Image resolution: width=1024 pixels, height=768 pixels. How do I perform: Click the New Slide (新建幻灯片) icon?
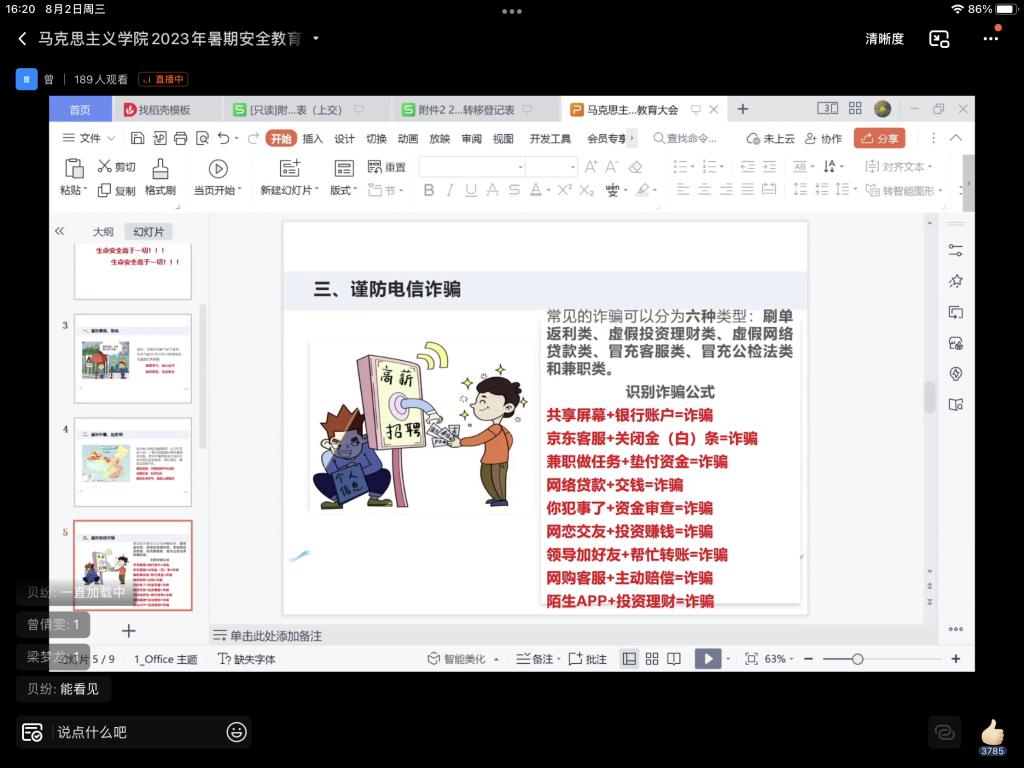[289, 169]
